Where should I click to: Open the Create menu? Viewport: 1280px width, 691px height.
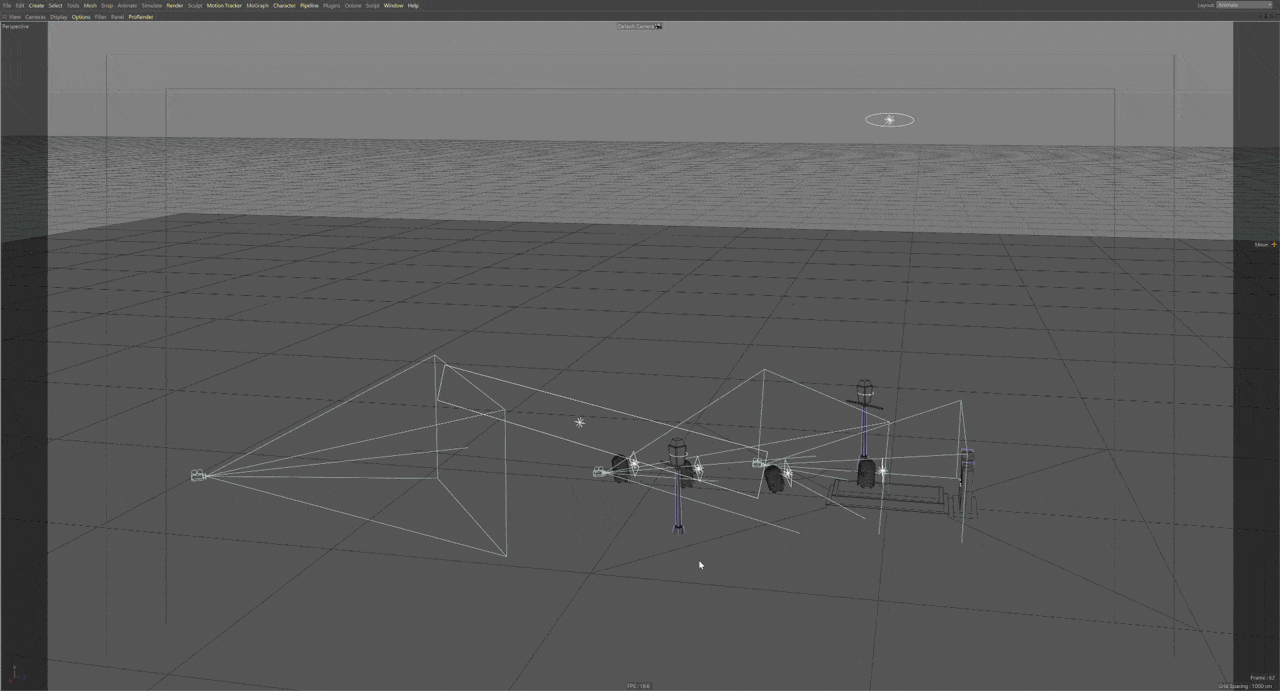click(36, 5)
